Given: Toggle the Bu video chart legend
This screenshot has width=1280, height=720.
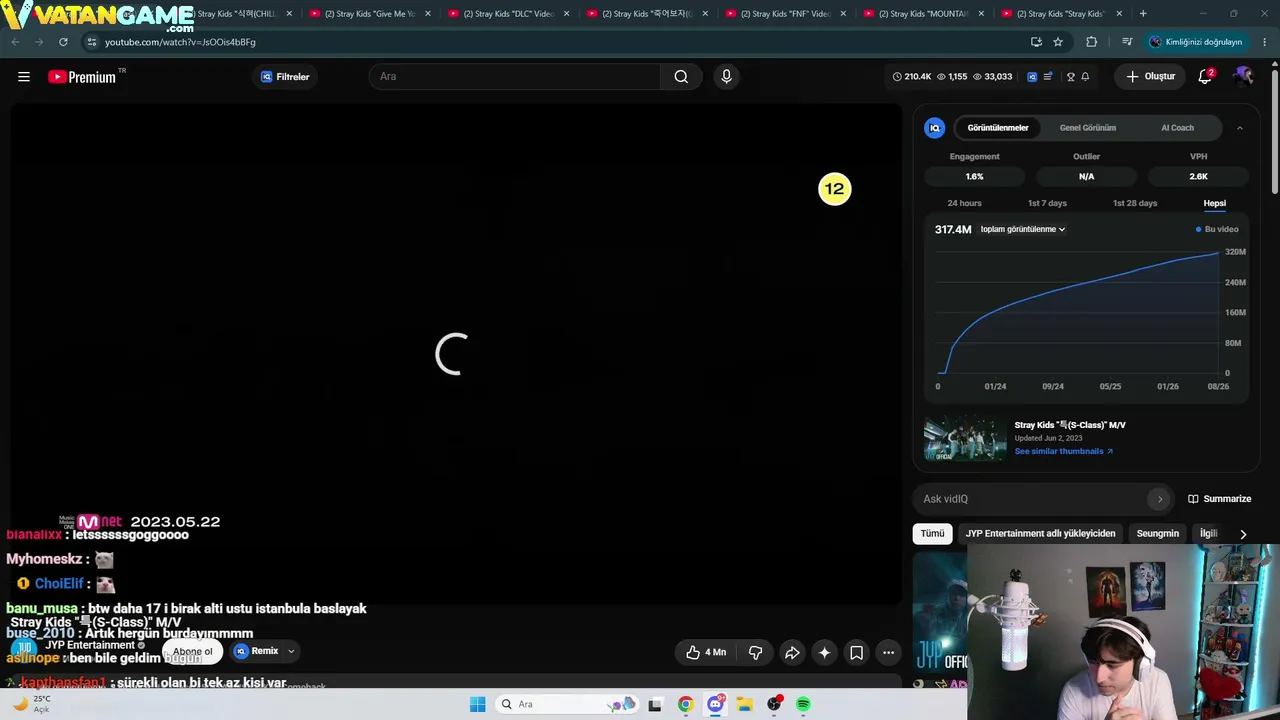Looking at the screenshot, I should coord(1217,229).
